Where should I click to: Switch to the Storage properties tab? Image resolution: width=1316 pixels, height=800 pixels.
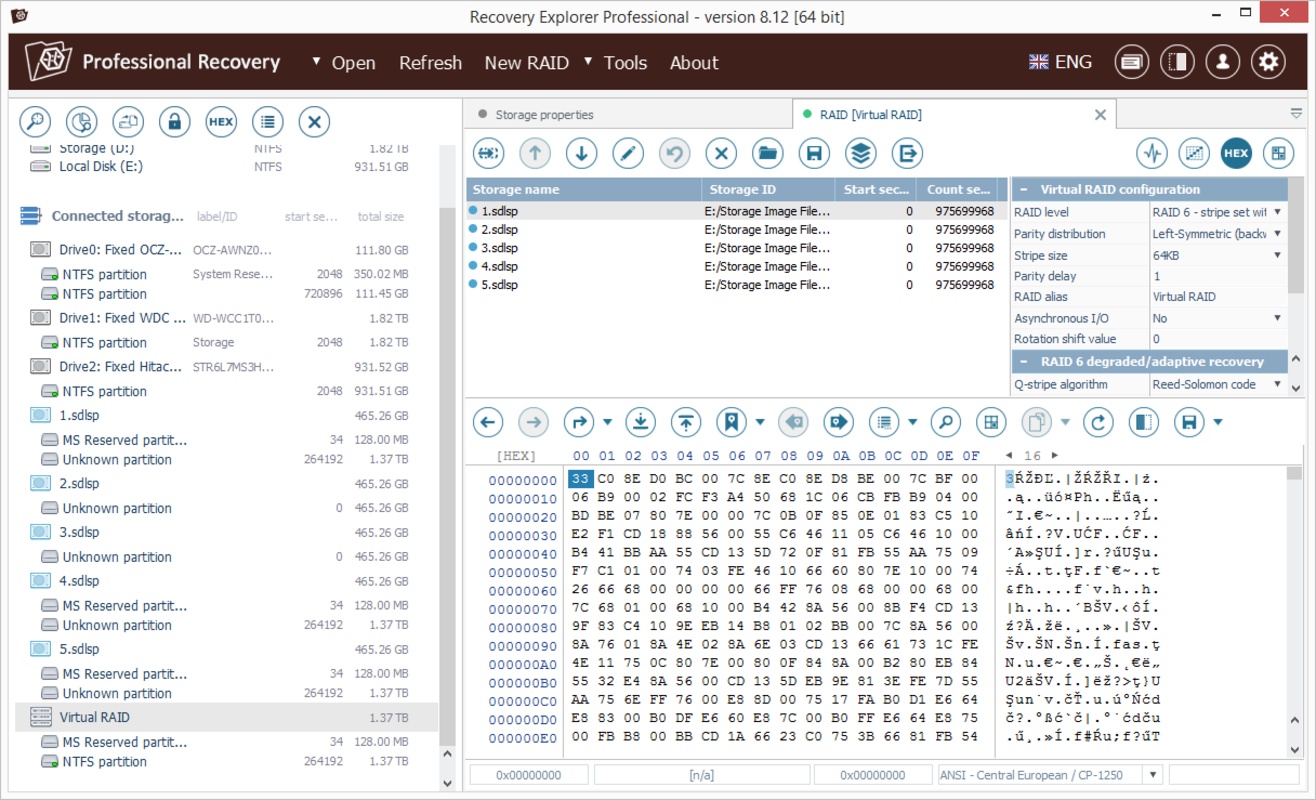[544, 115]
